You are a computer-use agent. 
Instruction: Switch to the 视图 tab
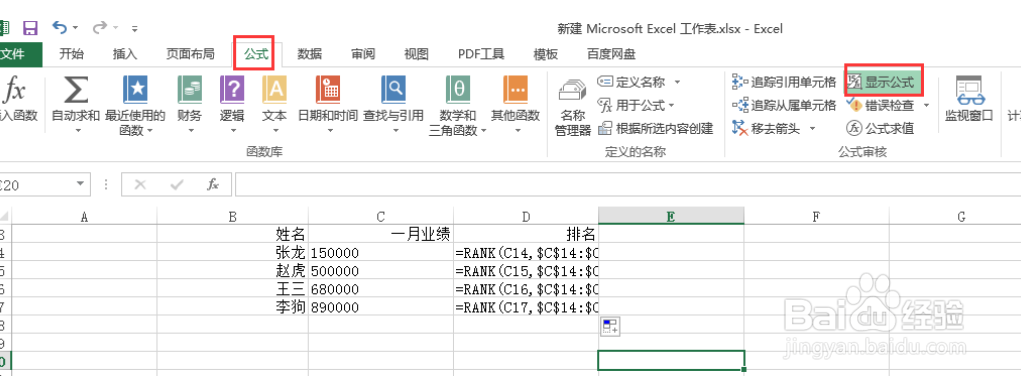tap(416, 55)
